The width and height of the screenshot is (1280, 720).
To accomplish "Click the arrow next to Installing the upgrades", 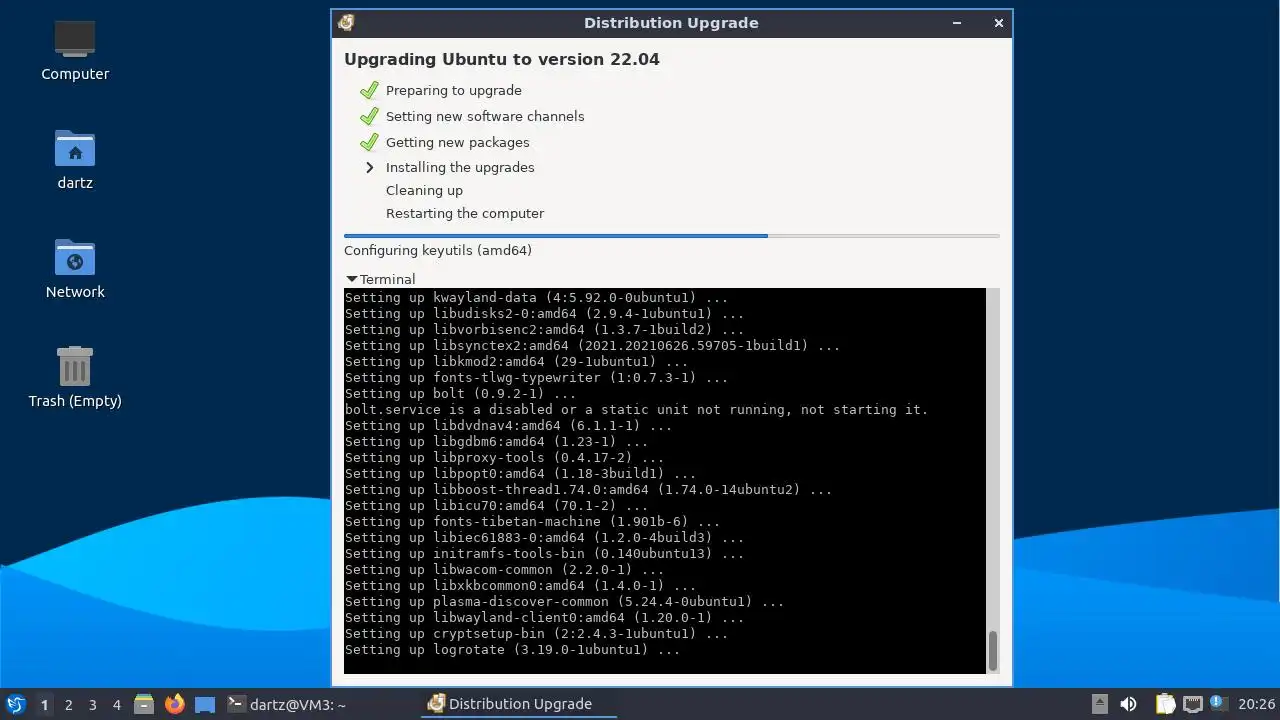I will click(369, 167).
